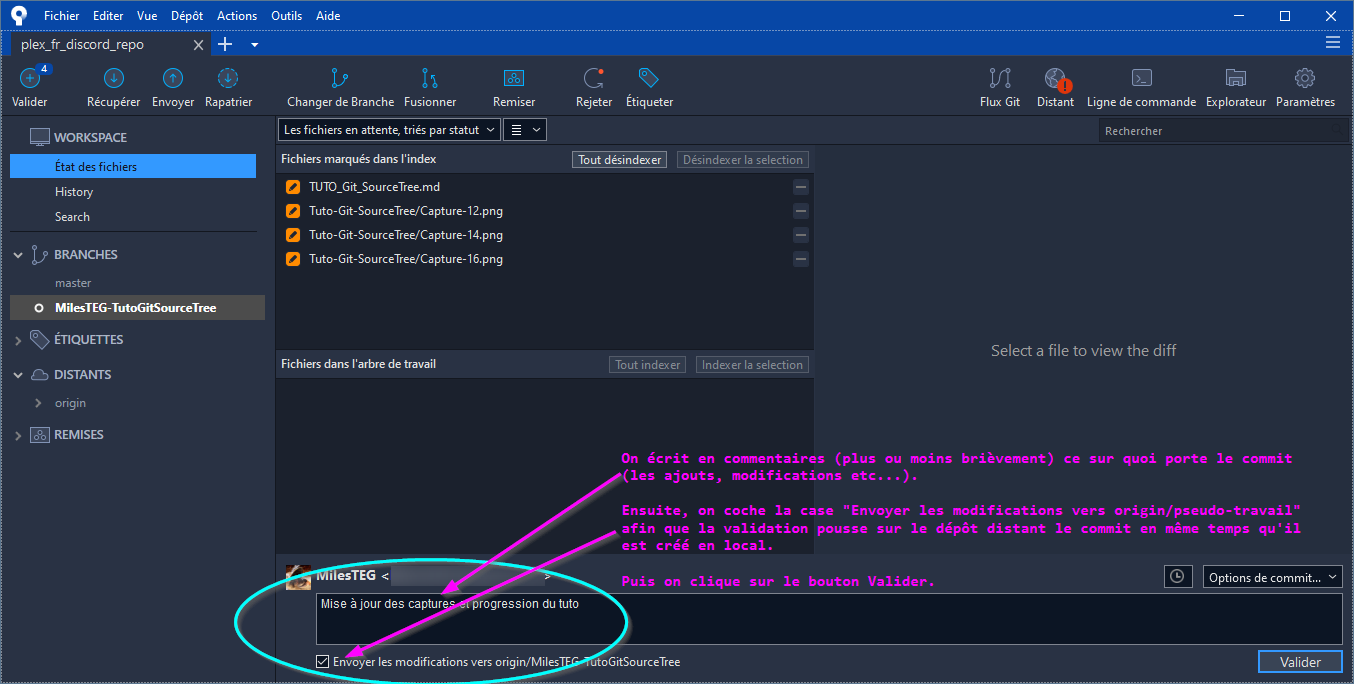Collapse the DISTANTS section
Screen dimensions: 1354x684
[18, 376]
